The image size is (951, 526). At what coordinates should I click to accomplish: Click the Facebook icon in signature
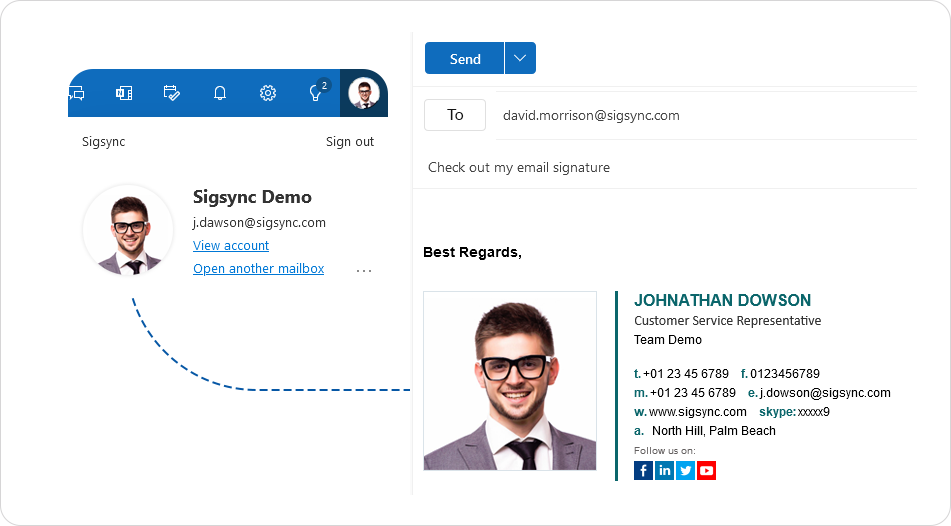click(x=644, y=470)
